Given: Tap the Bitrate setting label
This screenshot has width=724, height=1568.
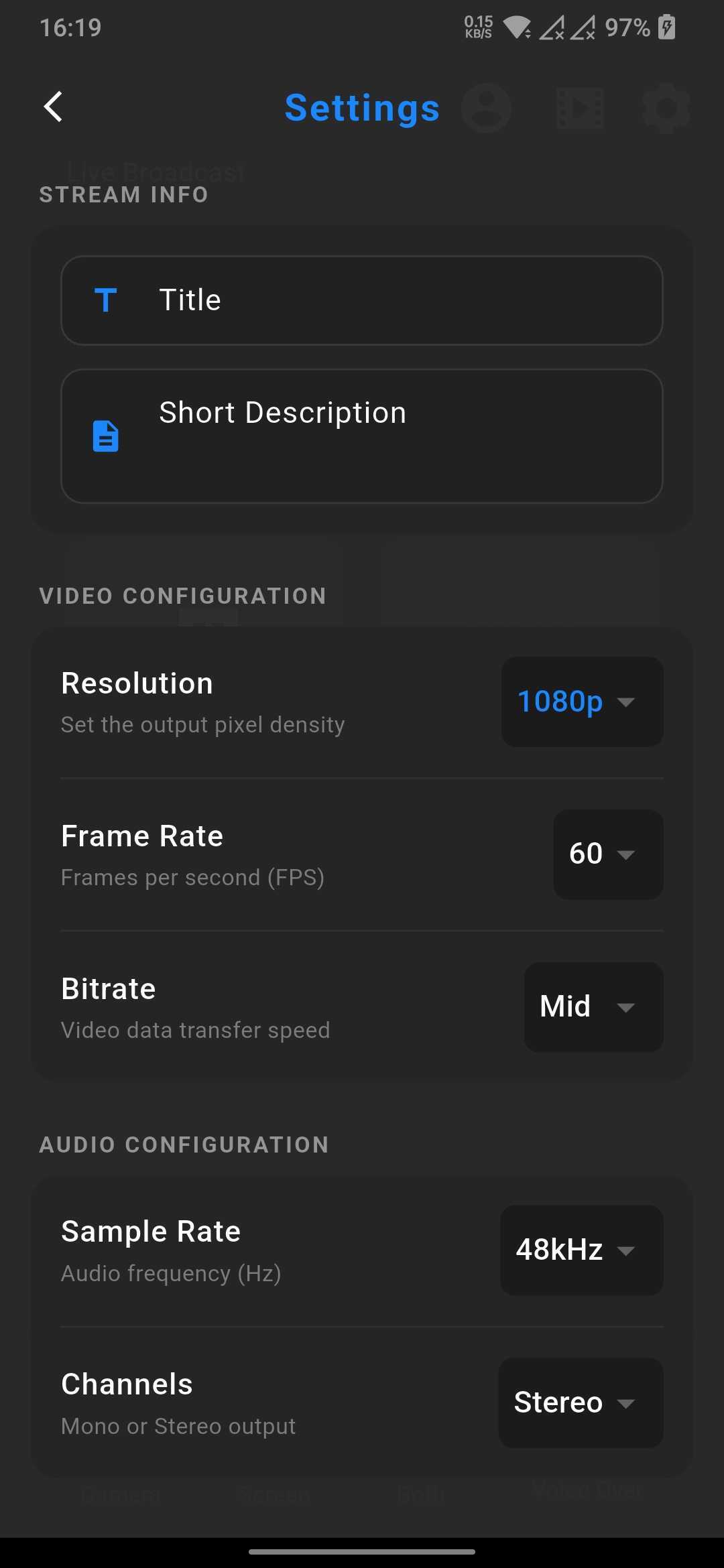Looking at the screenshot, I should pyautogui.click(x=109, y=989).
